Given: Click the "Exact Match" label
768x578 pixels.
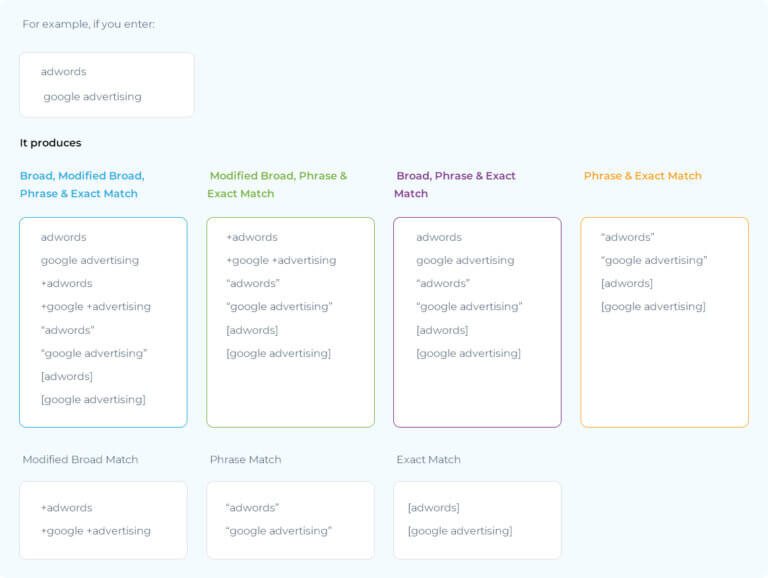Looking at the screenshot, I should [x=428, y=460].
